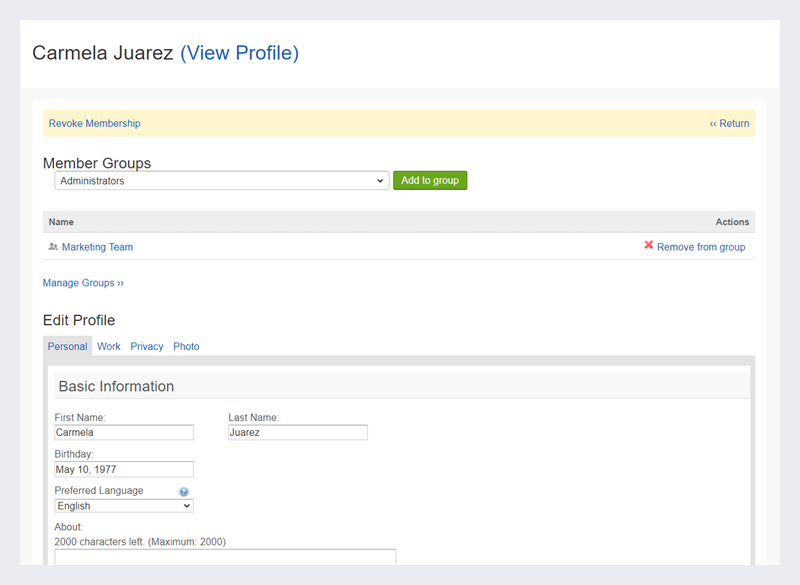Click the Preferred Language help icon

pos(184,492)
